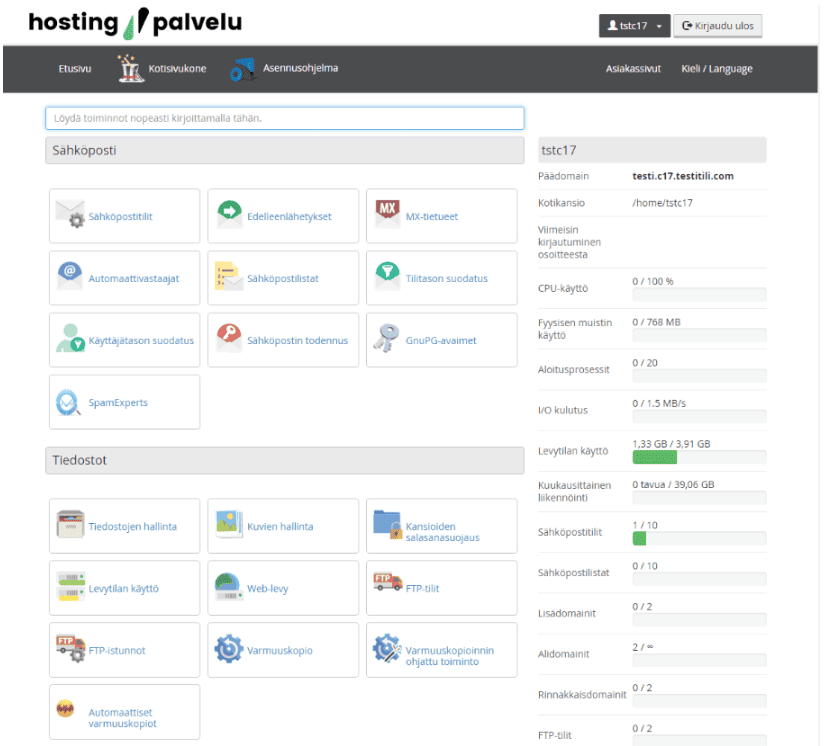Focus the quick function search field

285,118
